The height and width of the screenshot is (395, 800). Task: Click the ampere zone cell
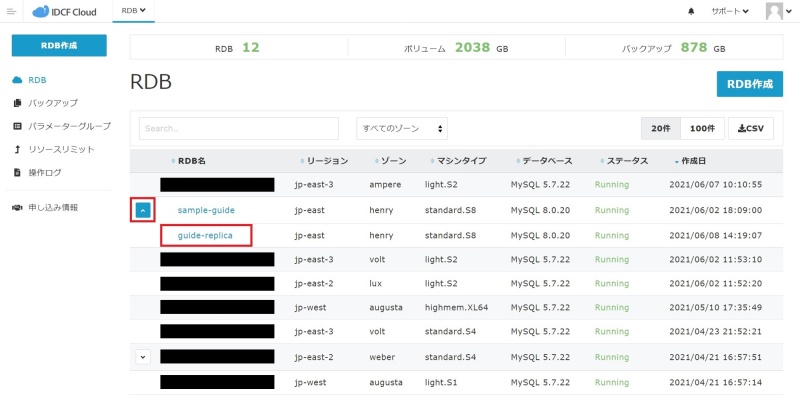click(384, 184)
